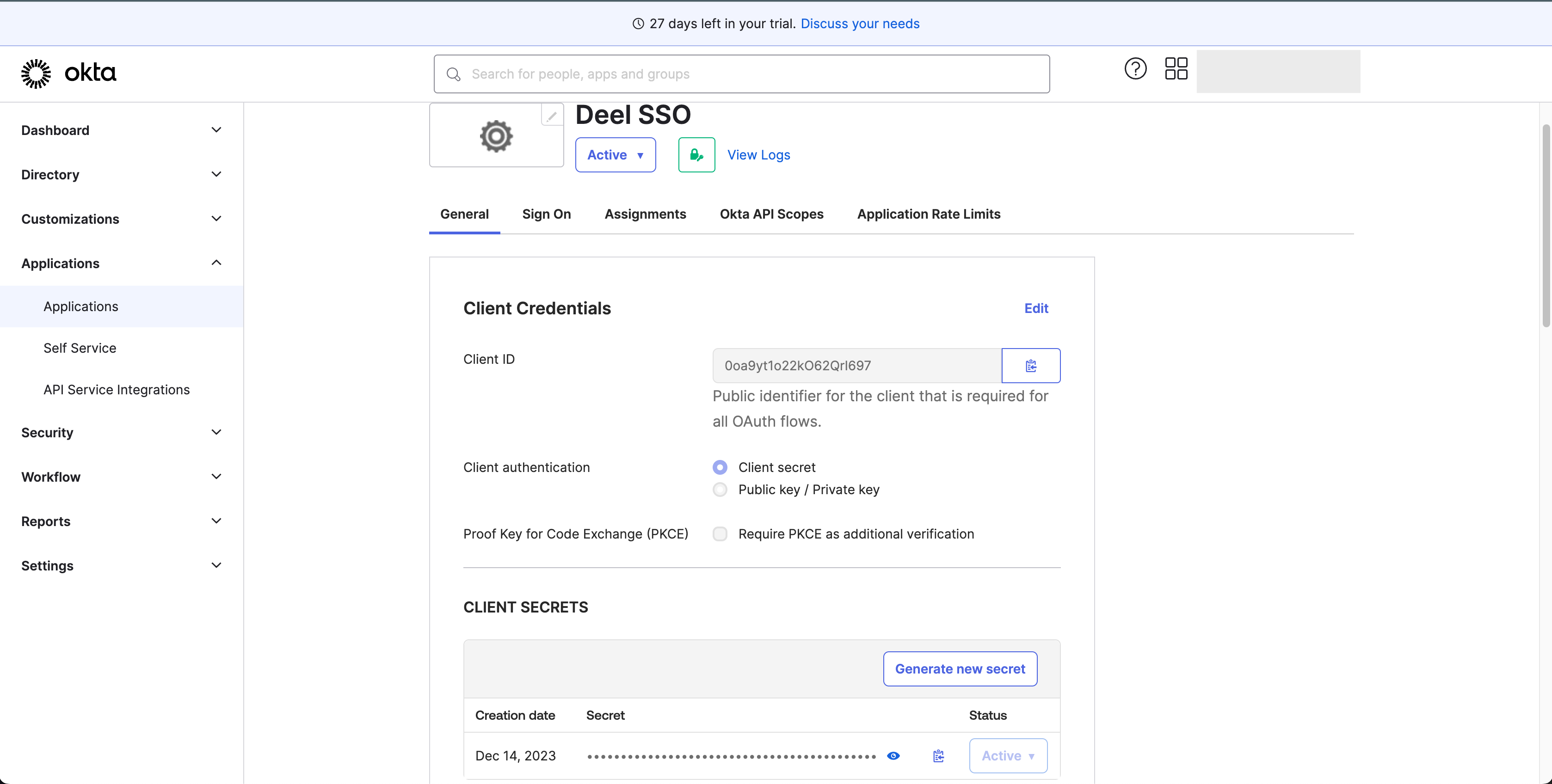Click the clock icon in trial banner

pos(638,24)
